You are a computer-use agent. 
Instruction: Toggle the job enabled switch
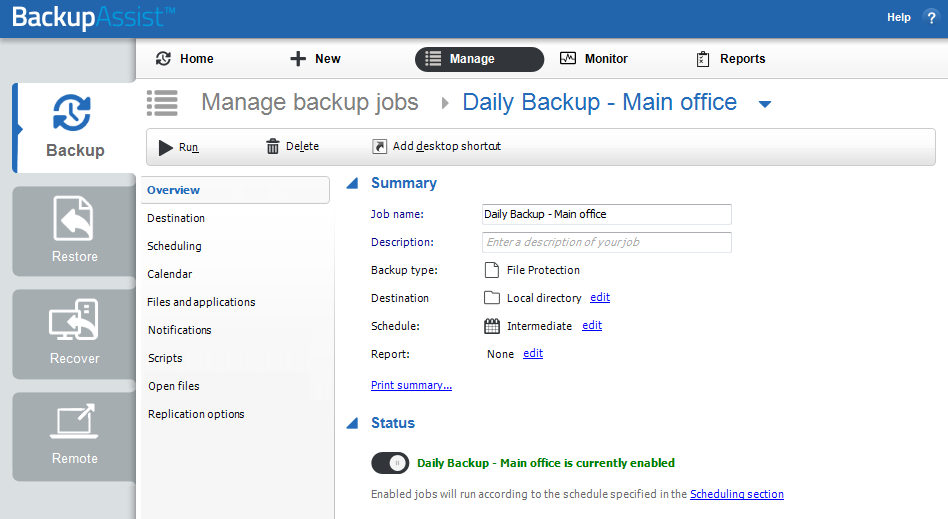tap(390, 463)
